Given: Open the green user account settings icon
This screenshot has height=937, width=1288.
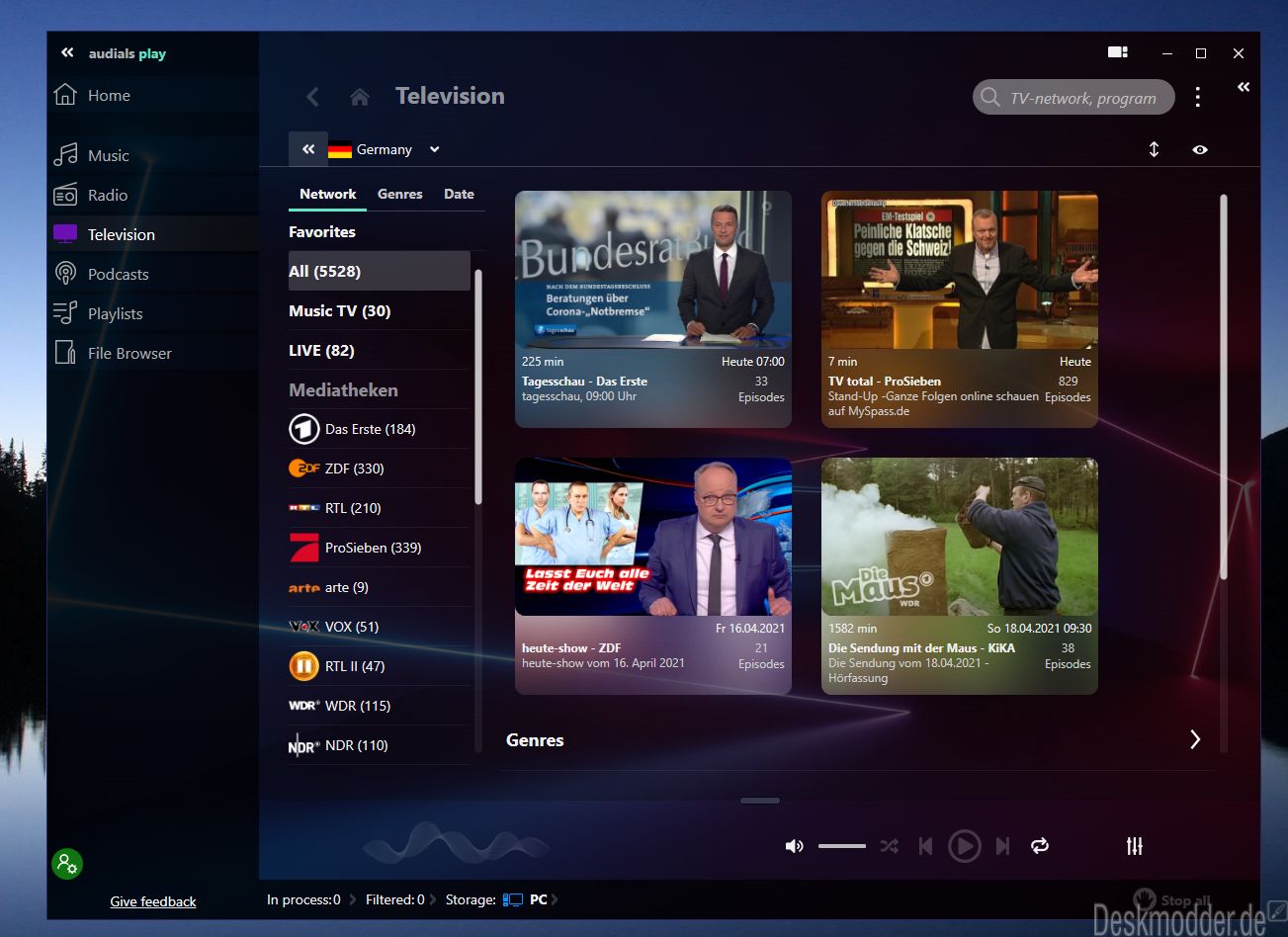Looking at the screenshot, I should [67, 864].
